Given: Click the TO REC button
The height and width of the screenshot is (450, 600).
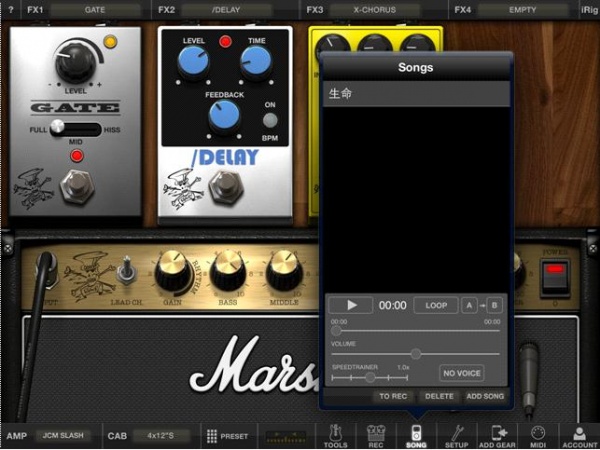Looking at the screenshot, I should [393, 396].
